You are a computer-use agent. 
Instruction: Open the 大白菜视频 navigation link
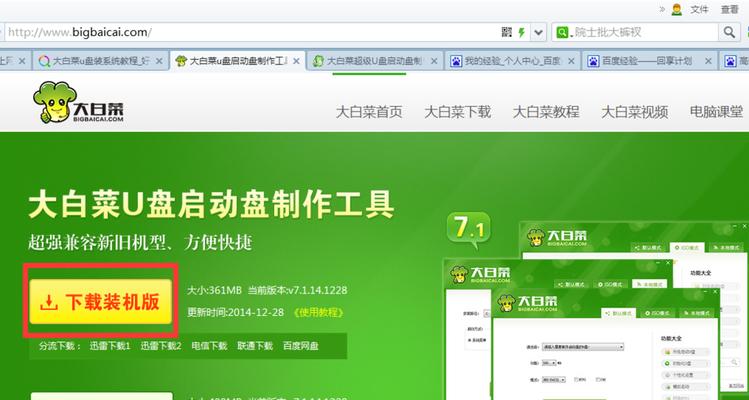[634, 112]
